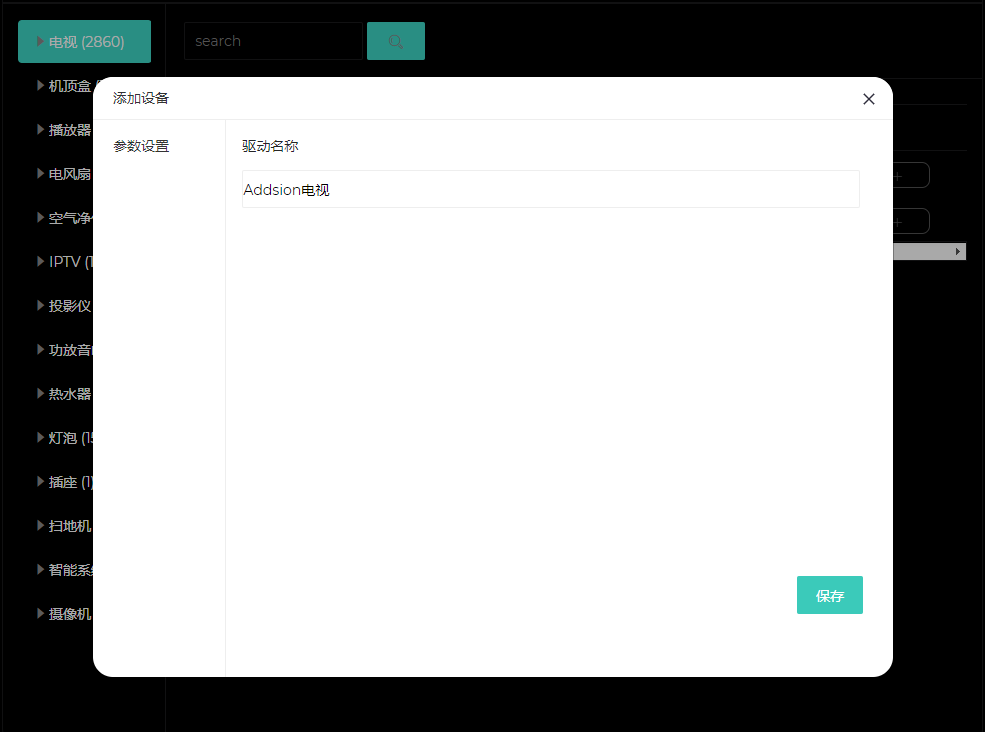Screen dimensions: 985x732
Task: Focus the search input box
Action: click(273, 41)
